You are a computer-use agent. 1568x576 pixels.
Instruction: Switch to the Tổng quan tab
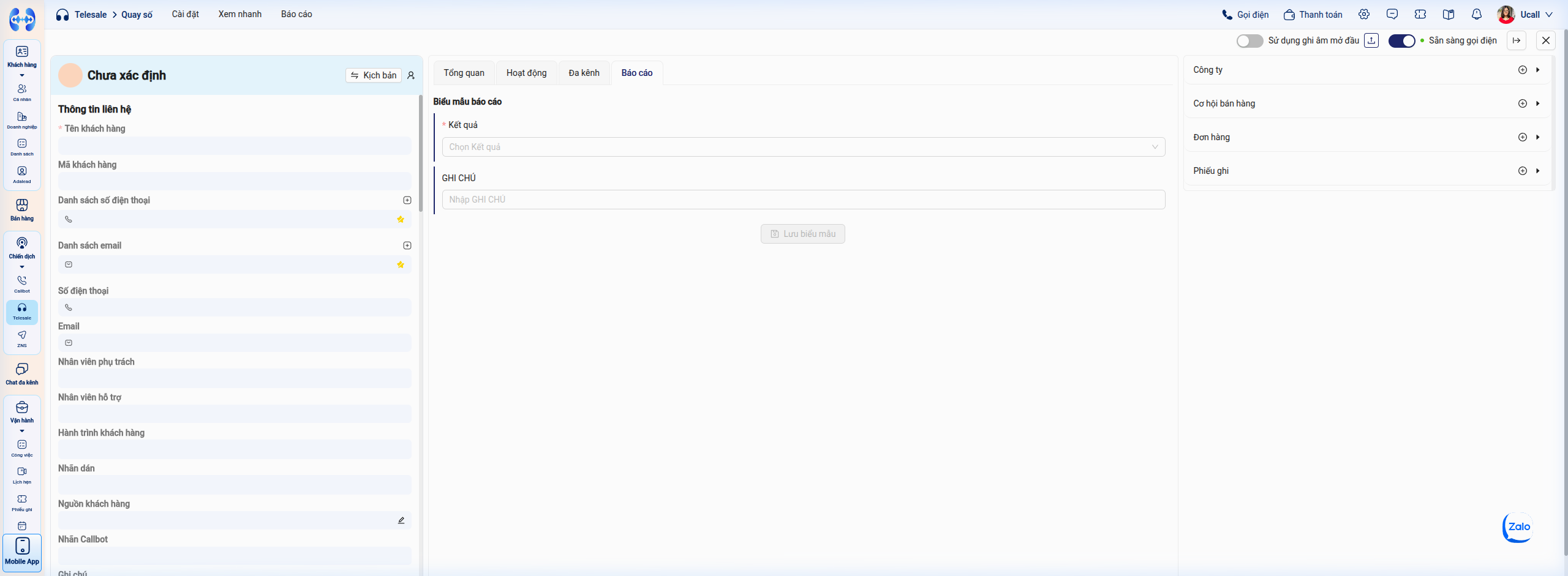(464, 73)
